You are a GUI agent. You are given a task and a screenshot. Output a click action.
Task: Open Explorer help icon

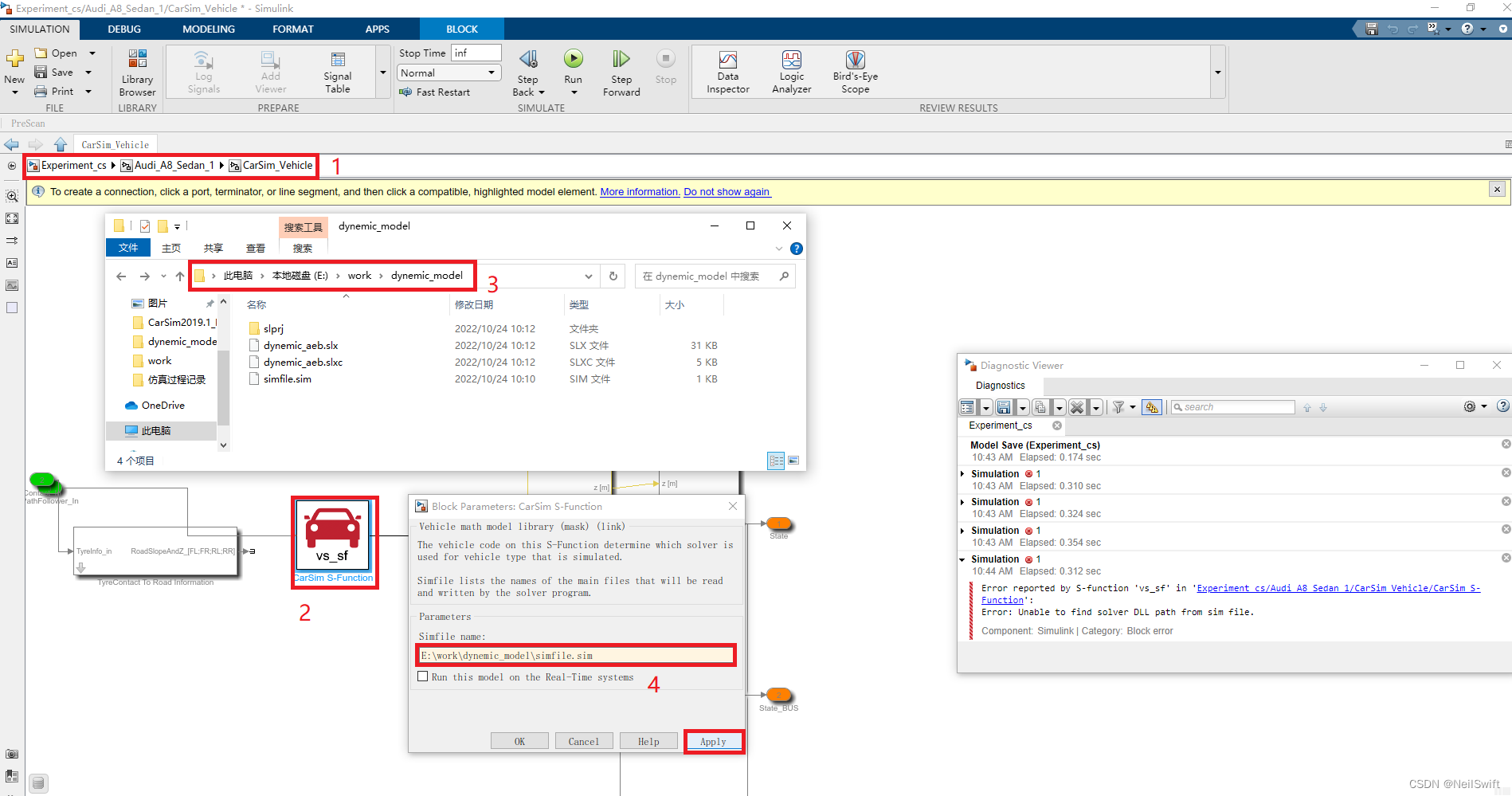click(x=796, y=249)
